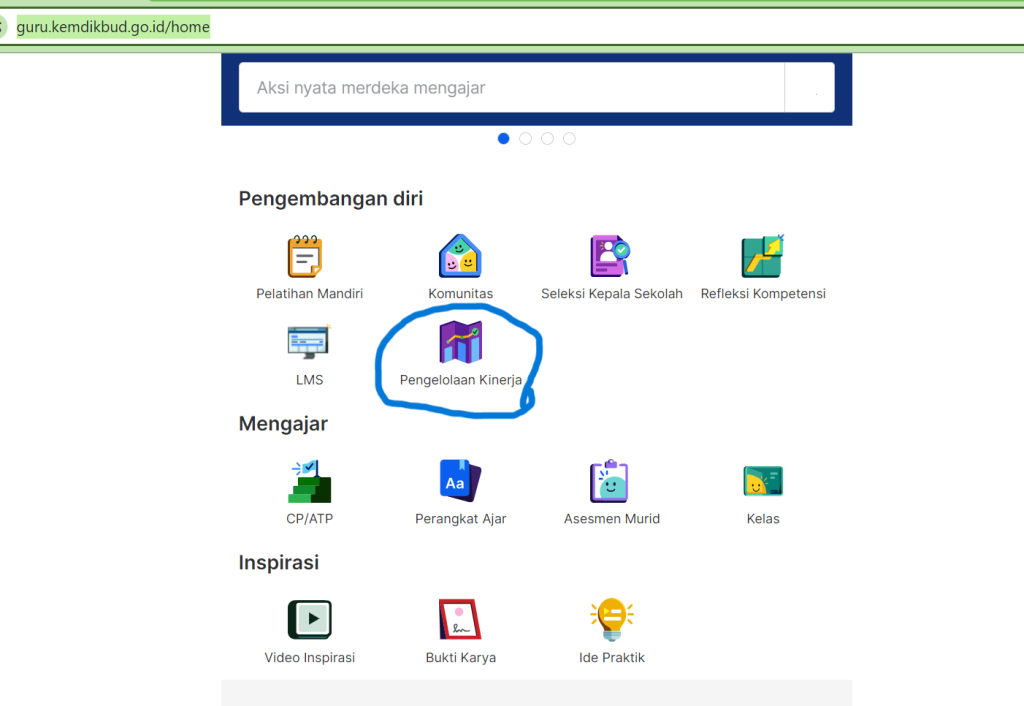Open the Ide Praktik lightbulb icon

coord(611,620)
